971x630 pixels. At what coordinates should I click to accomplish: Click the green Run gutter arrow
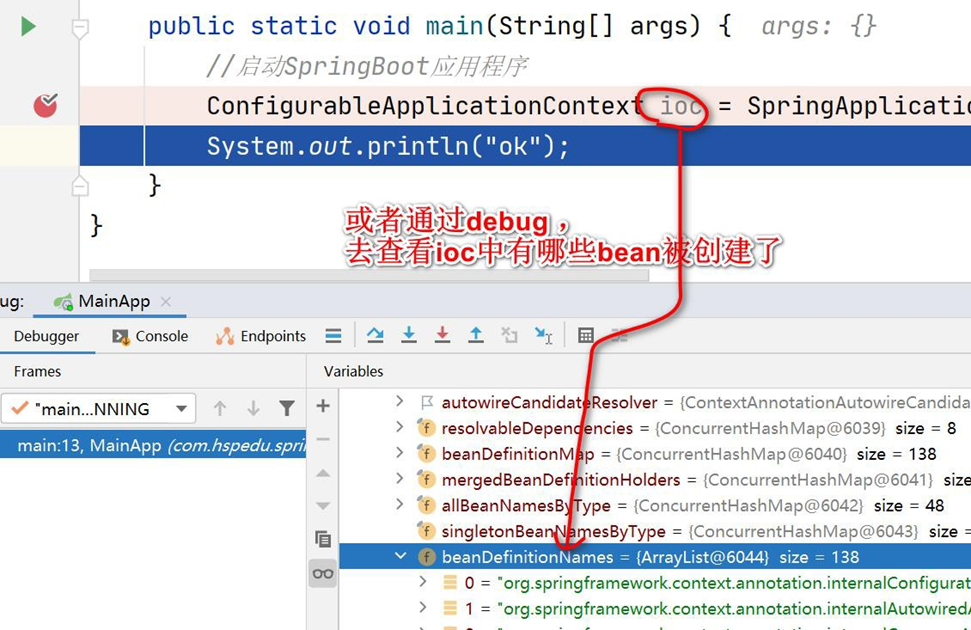28,26
